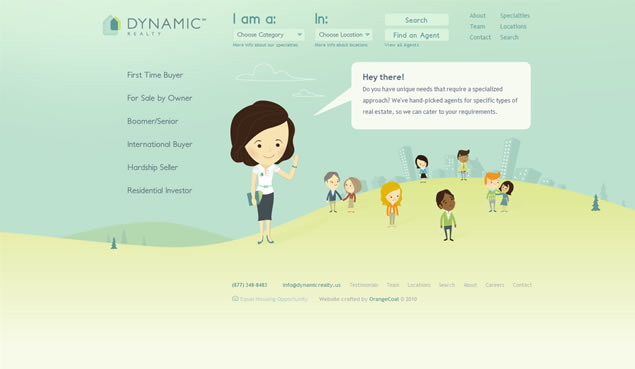Open More info about our specialties
The height and width of the screenshot is (369, 635).
pos(265,45)
